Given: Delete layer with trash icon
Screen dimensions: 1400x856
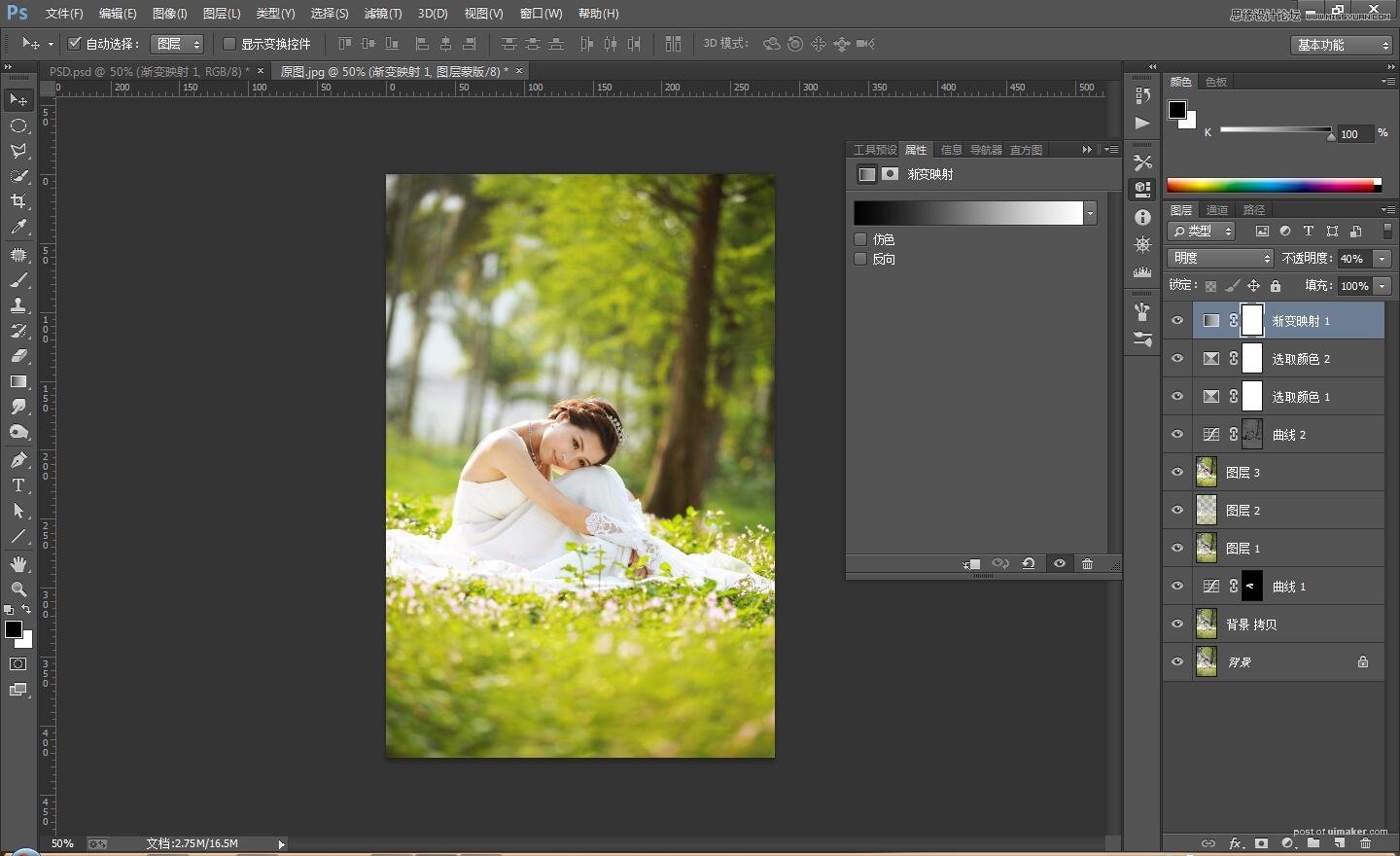Looking at the screenshot, I should pos(1366,843).
